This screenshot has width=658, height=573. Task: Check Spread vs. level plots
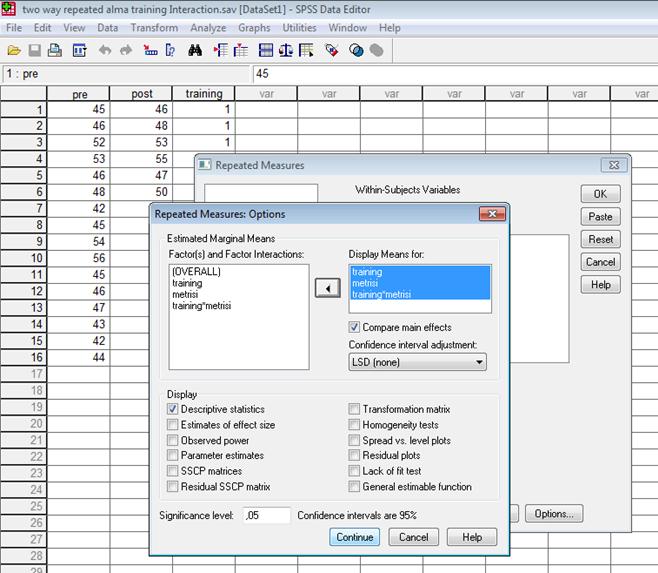354,440
